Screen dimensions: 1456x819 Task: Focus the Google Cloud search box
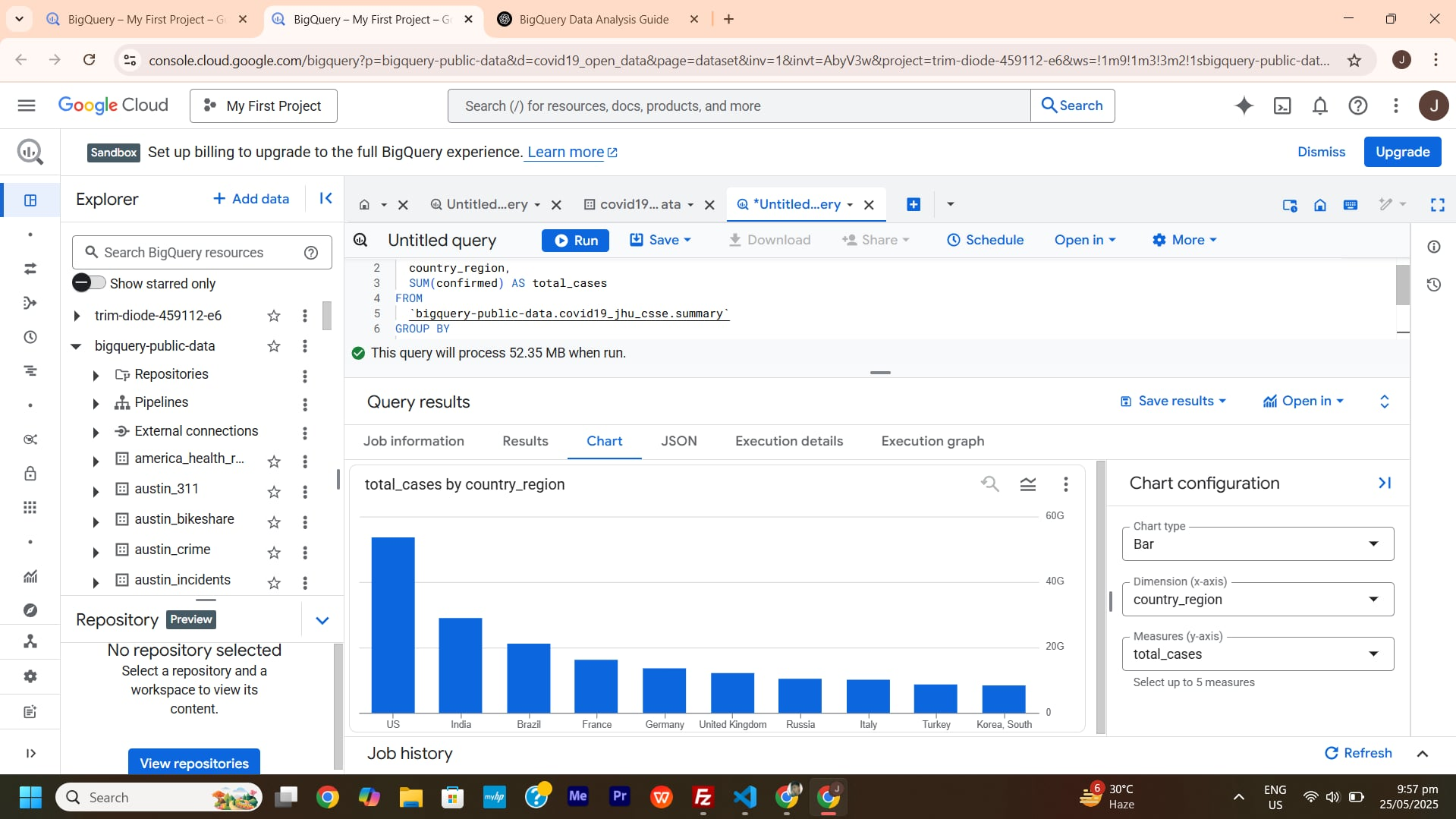tap(739, 106)
